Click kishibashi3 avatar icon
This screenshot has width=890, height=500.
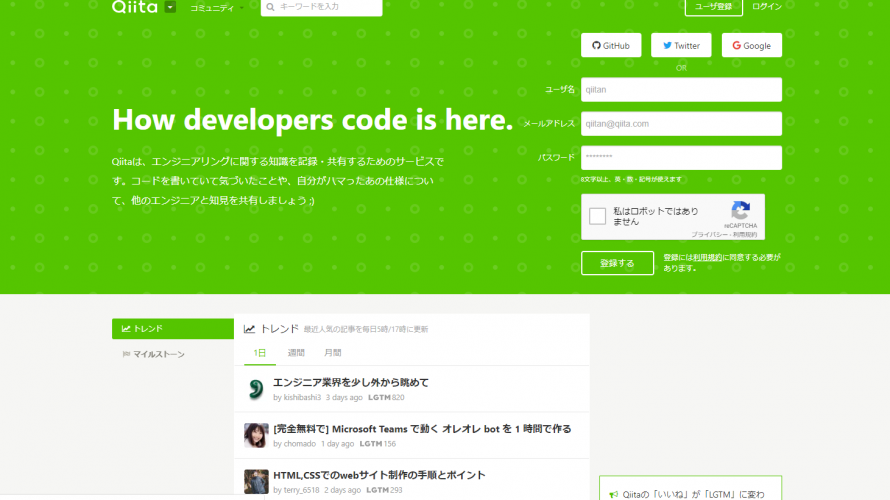[x=256, y=389]
